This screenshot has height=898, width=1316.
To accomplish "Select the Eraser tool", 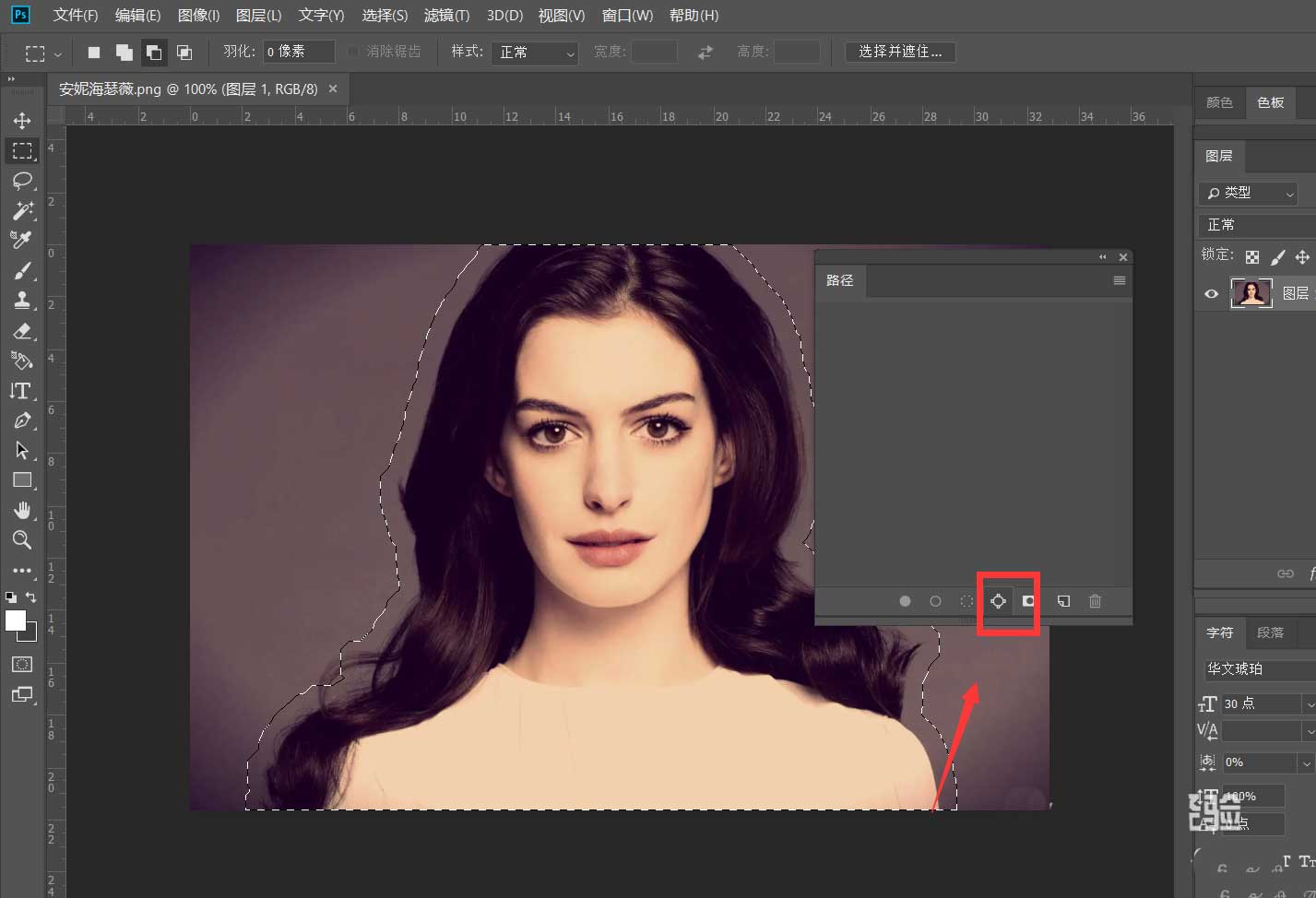I will pos(22,330).
